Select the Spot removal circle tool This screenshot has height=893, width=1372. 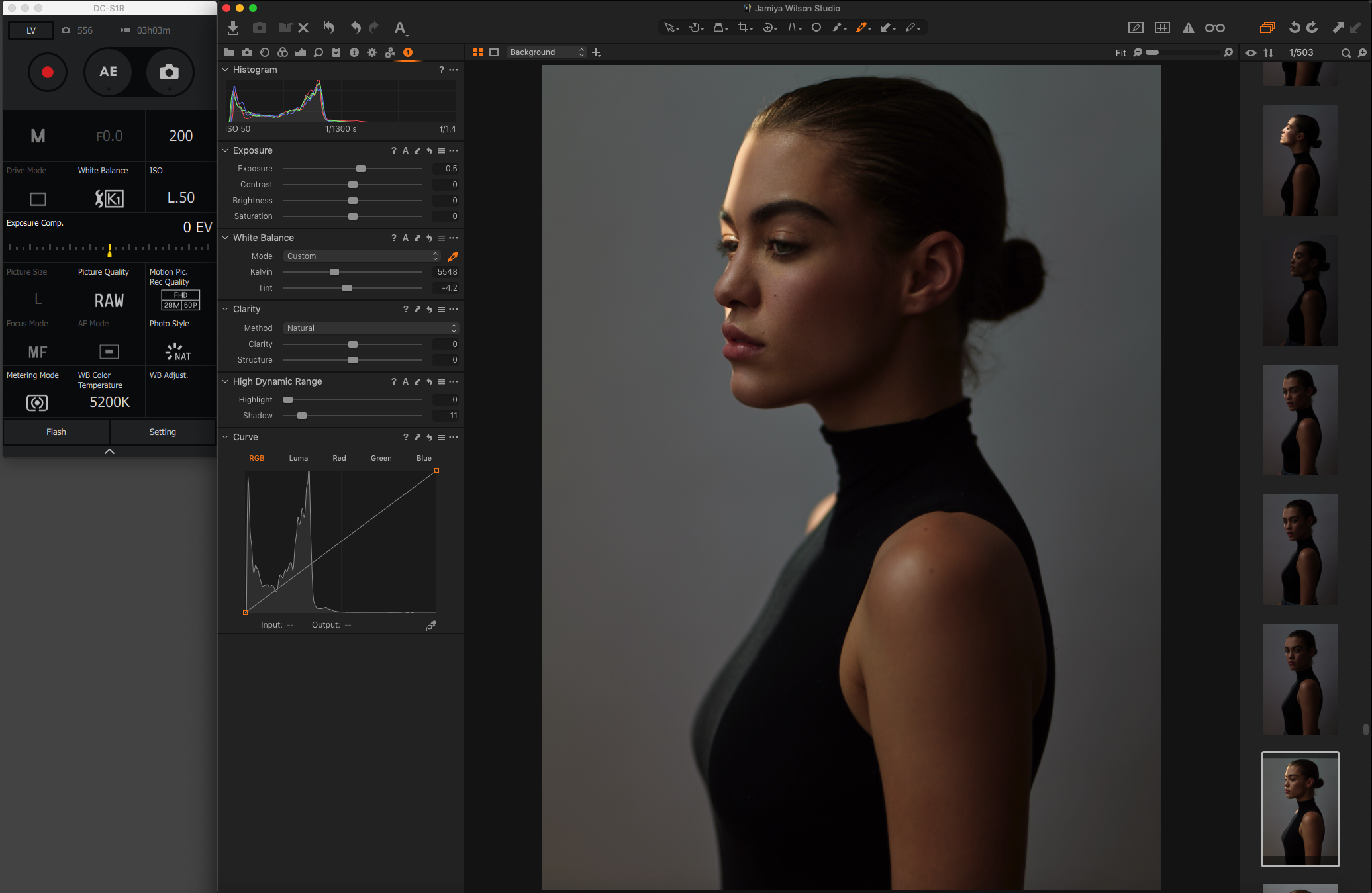(x=816, y=28)
